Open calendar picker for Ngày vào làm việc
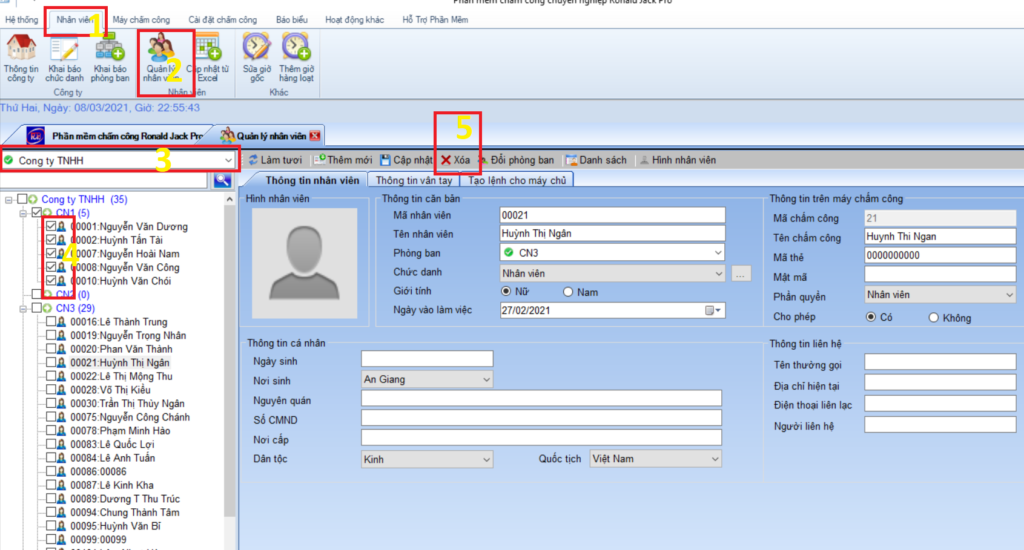The height and width of the screenshot is (550, 1024). pos(713,311)
